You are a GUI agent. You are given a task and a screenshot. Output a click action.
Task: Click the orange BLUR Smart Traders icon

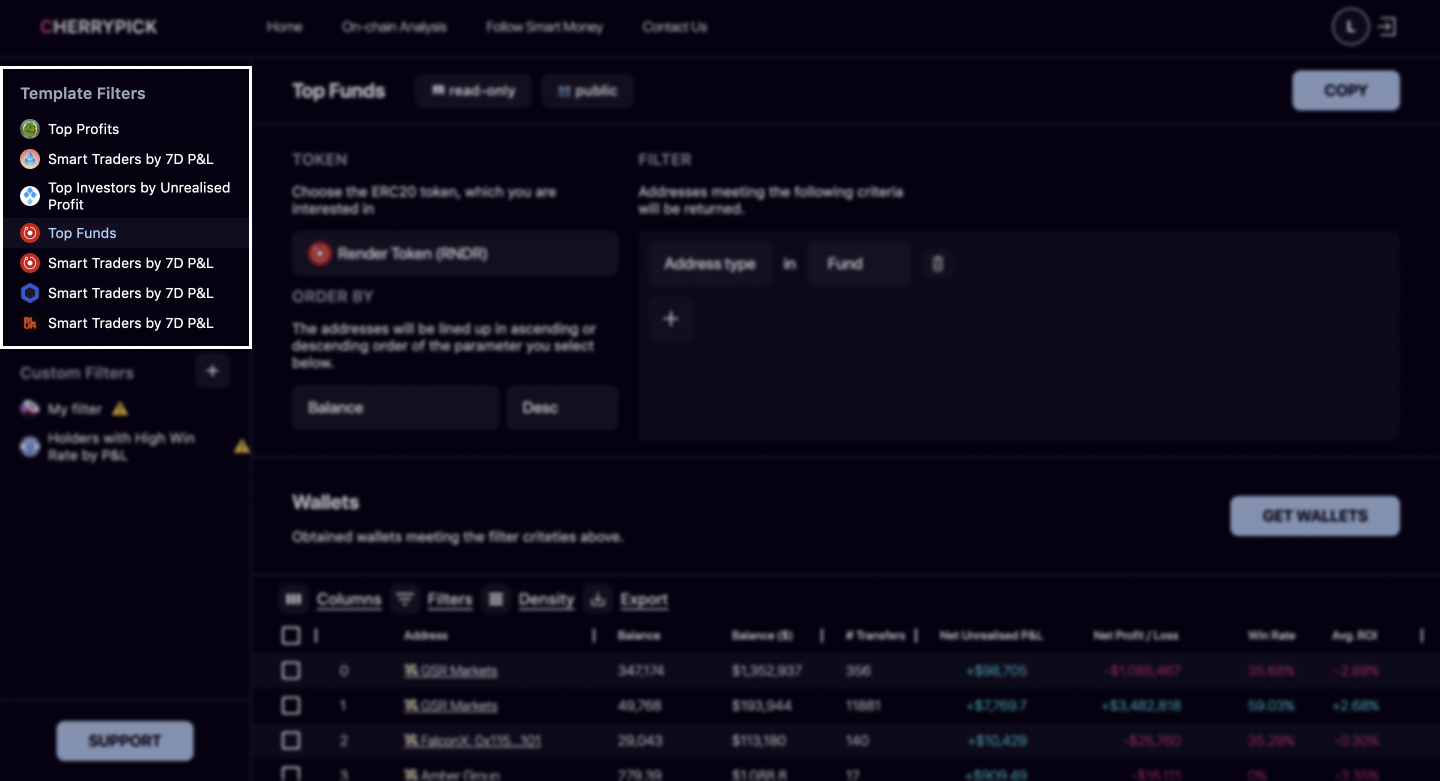(x=30, y=323)
